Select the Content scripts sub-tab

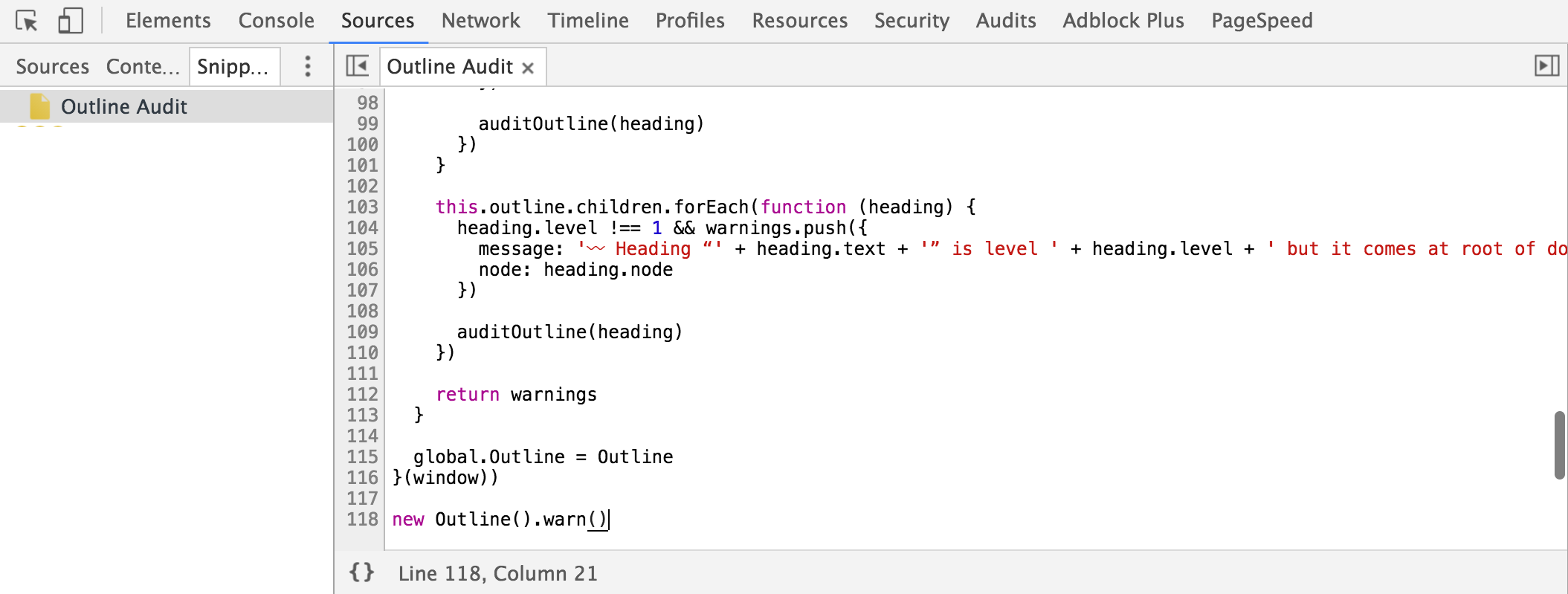pos(143,67)
